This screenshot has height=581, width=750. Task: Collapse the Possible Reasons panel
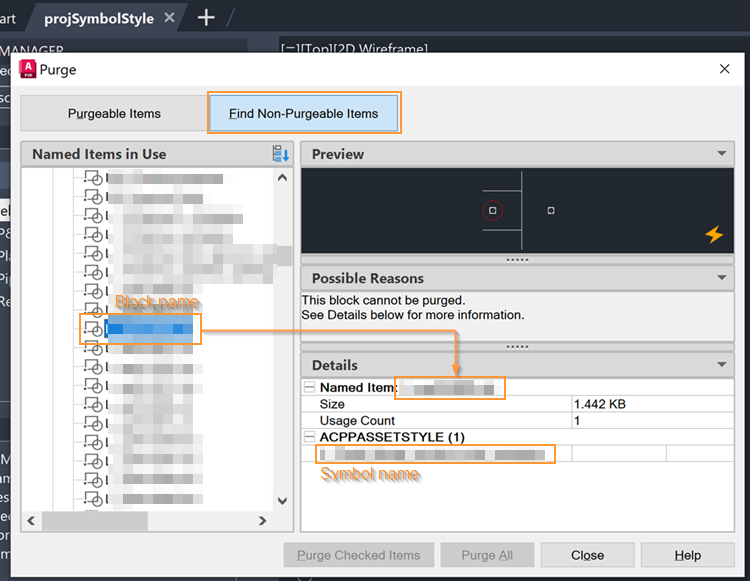click(721, 278)
